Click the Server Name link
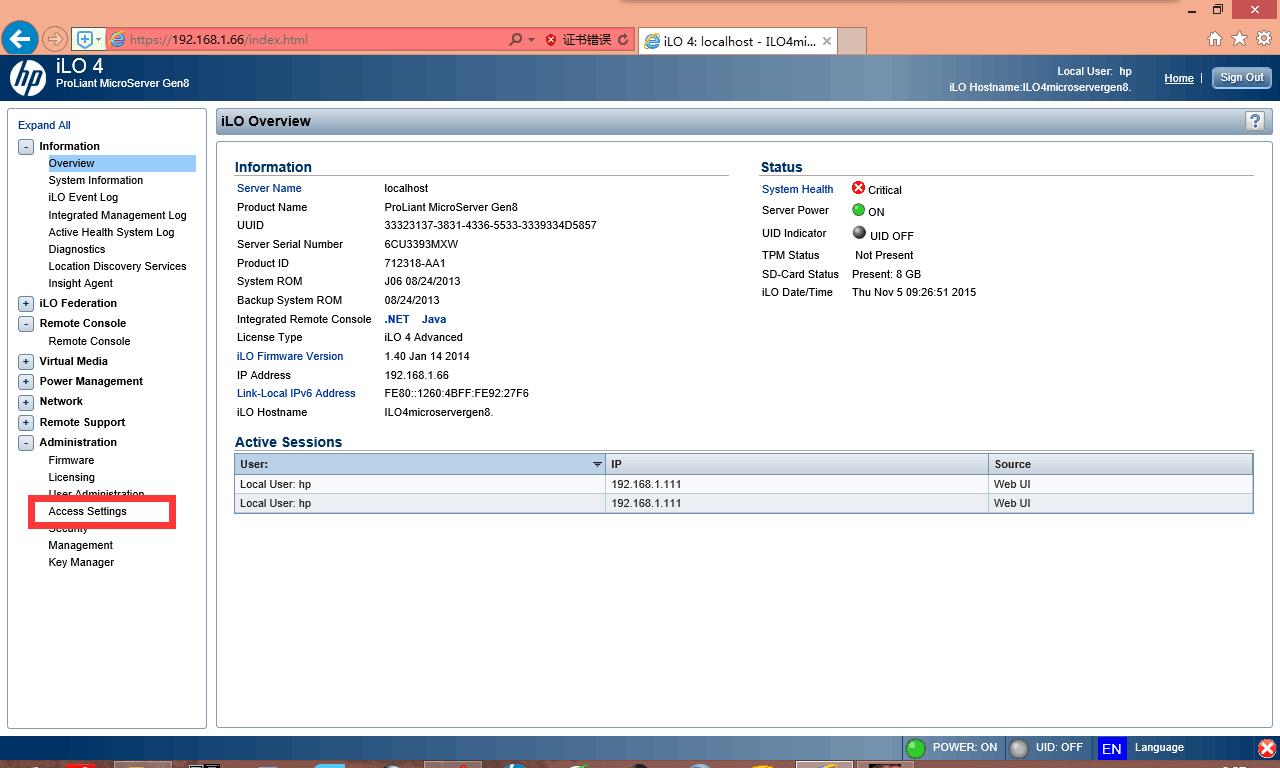 [269, 188]
